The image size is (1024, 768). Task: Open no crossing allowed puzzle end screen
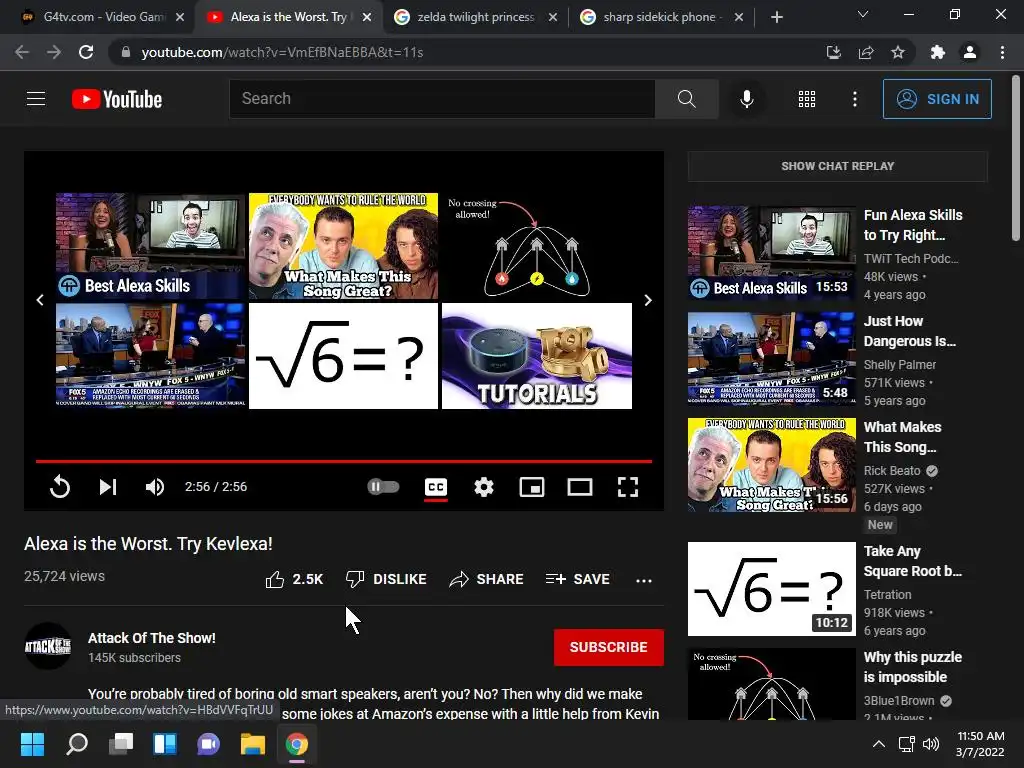point(537,246)
